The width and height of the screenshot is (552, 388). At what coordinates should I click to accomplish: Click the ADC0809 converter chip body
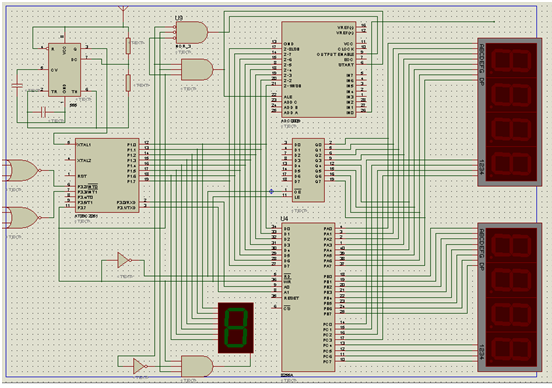[x=319, y=69]
